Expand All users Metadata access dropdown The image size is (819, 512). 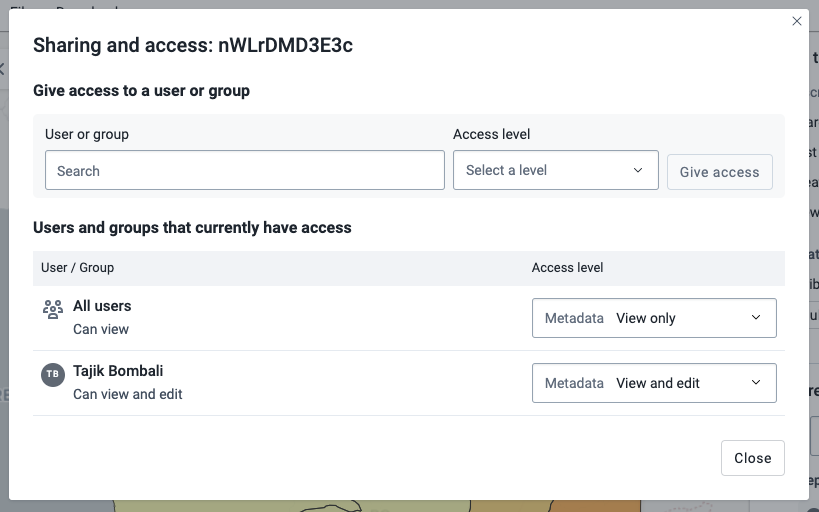(654, 318)
